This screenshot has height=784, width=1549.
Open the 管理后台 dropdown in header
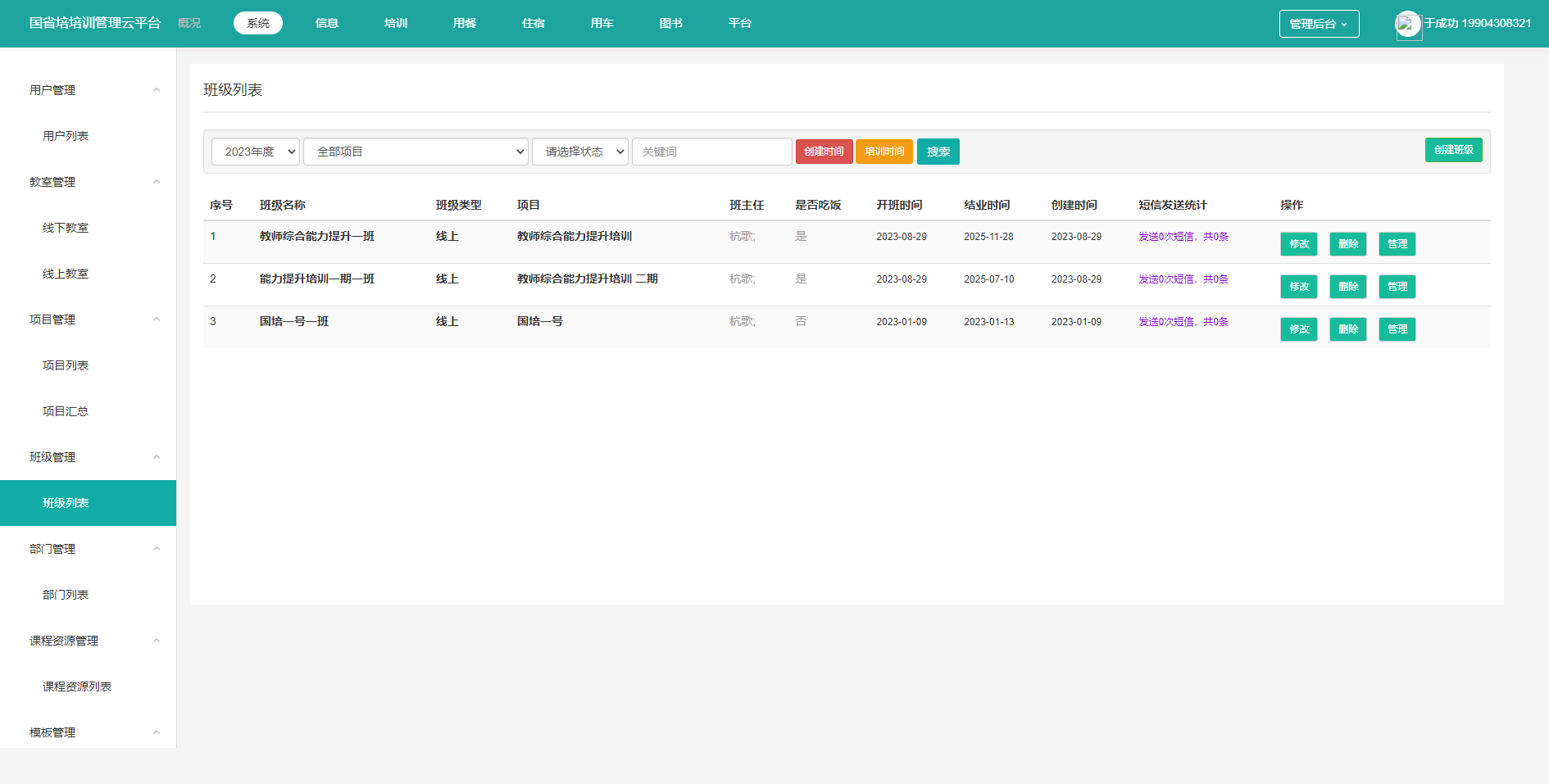click(1319, 24)
